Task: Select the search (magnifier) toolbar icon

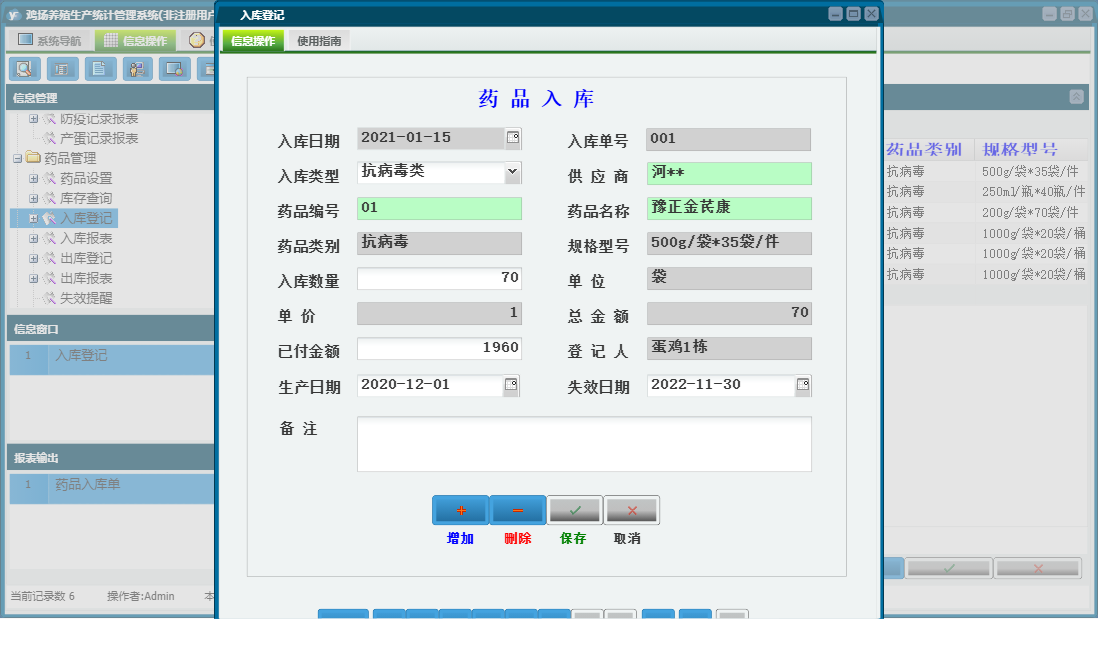Action: [x=25, y=69]
